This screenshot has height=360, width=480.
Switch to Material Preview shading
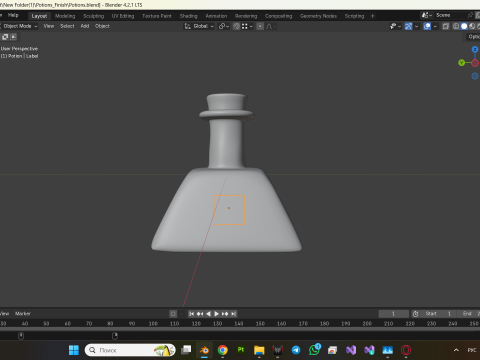(x=472, y=26)
